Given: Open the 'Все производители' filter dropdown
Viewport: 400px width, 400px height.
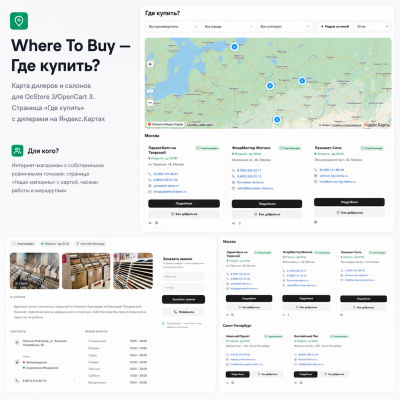Looking at the screenshot, I should (173, 26).
